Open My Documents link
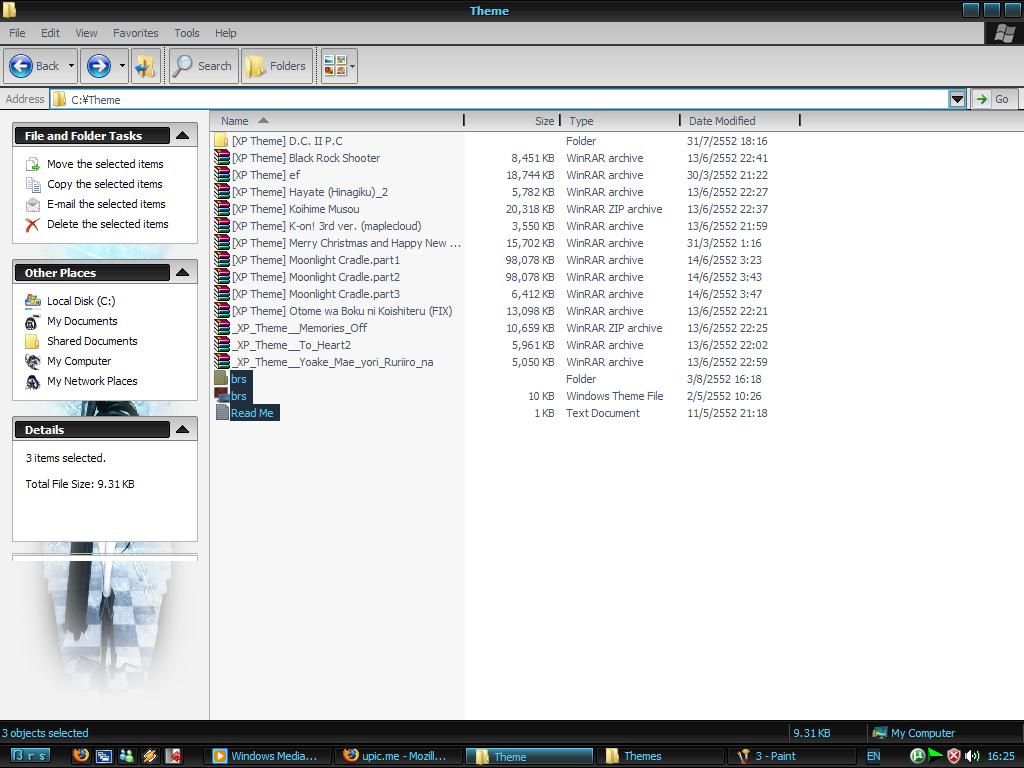Viewport: 1024px width, 768px height. (82, 321)
